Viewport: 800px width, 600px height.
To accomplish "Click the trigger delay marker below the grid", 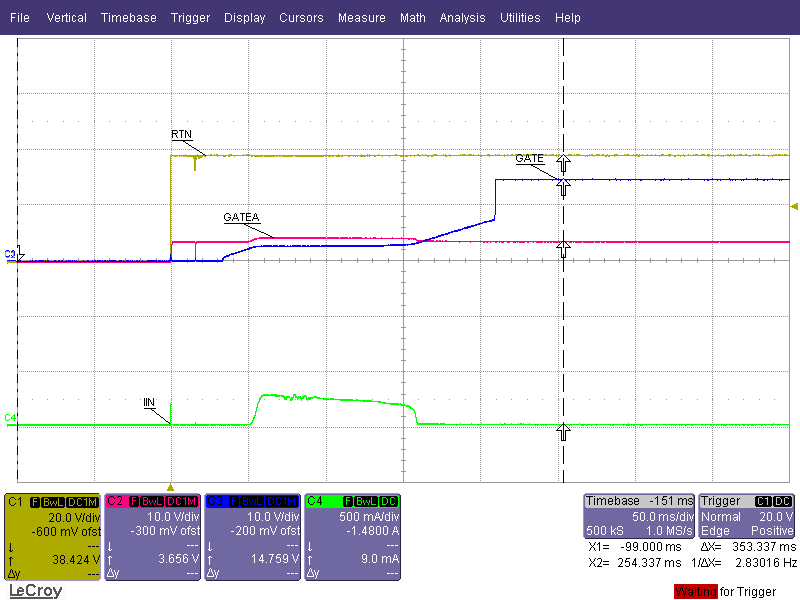I will 170,486.
